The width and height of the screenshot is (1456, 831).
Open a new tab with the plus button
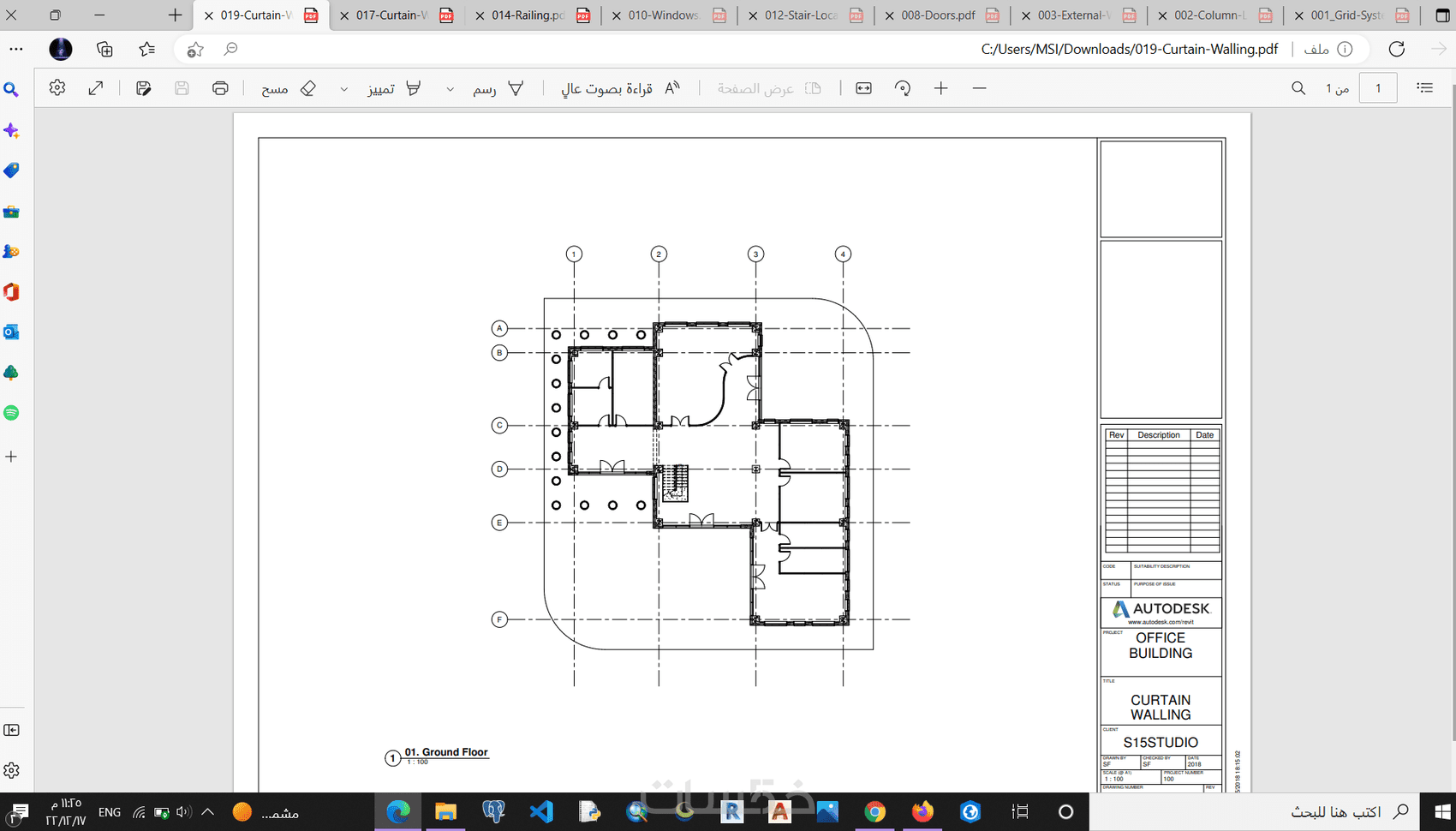175,15
